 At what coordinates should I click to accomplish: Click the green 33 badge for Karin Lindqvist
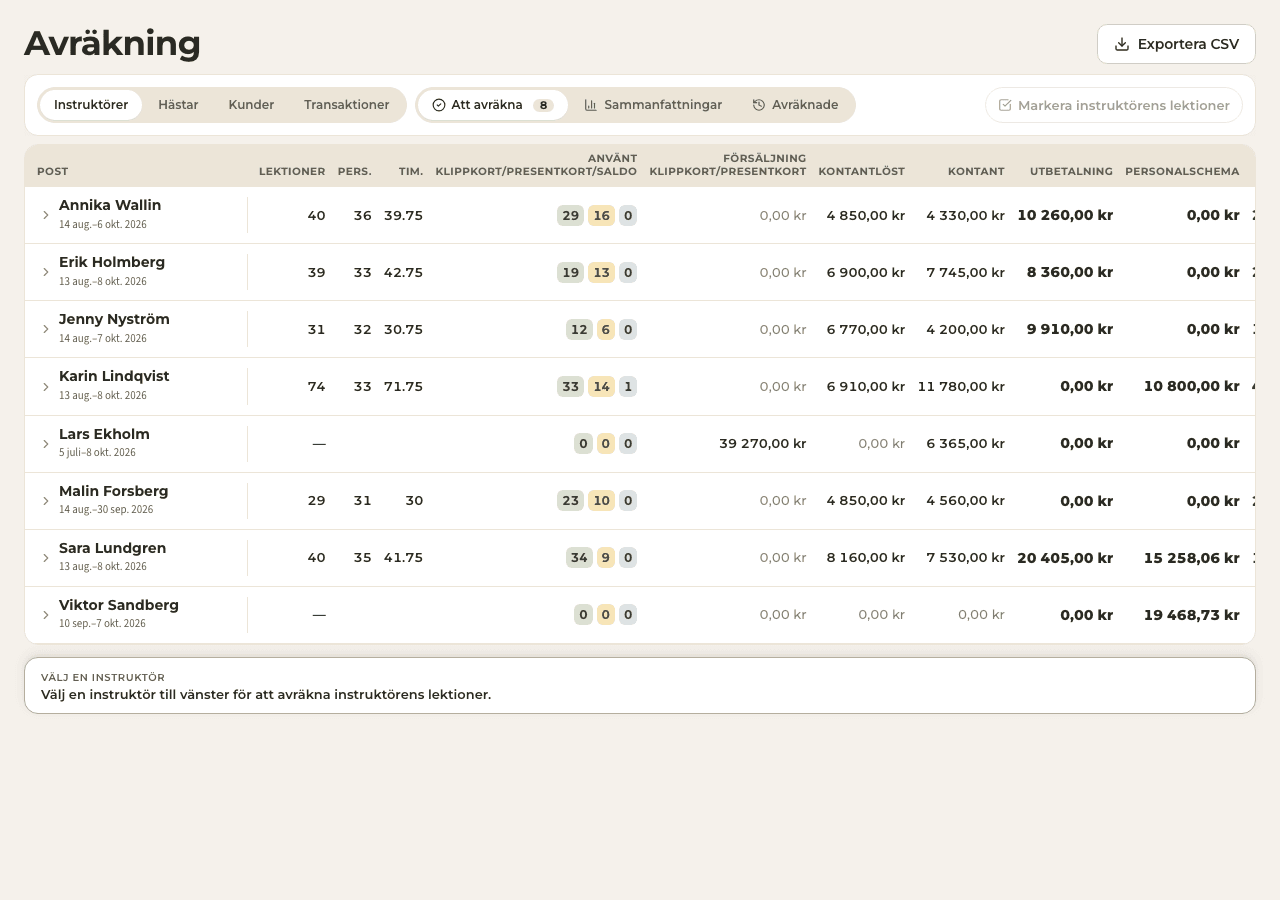click(570, 386)
